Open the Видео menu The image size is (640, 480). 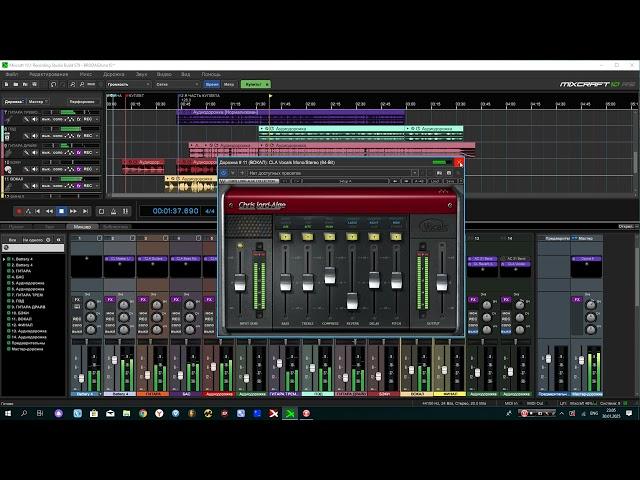coord(164,74)
